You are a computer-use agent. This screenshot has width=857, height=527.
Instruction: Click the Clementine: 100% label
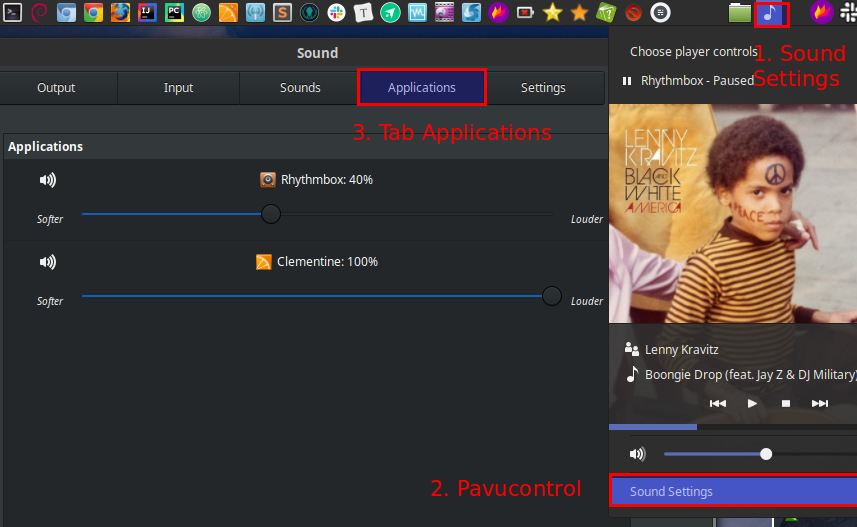327,261
